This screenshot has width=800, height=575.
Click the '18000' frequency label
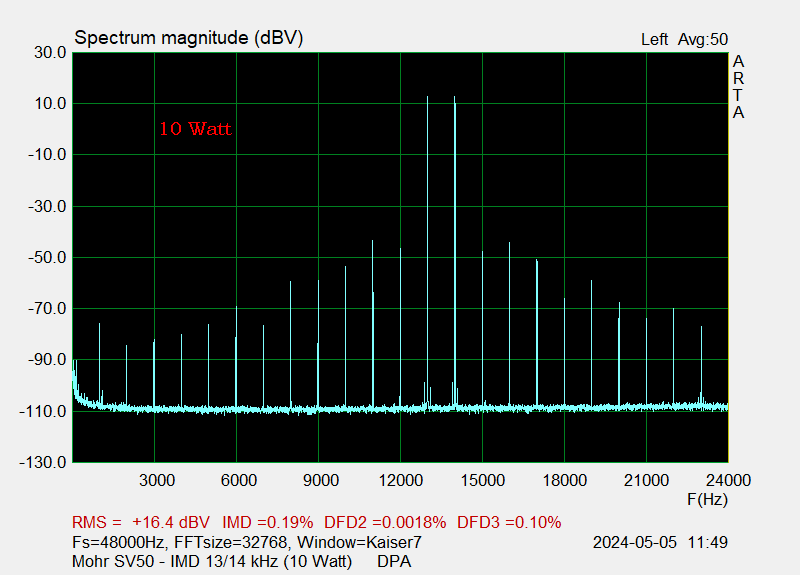(565, 480)
